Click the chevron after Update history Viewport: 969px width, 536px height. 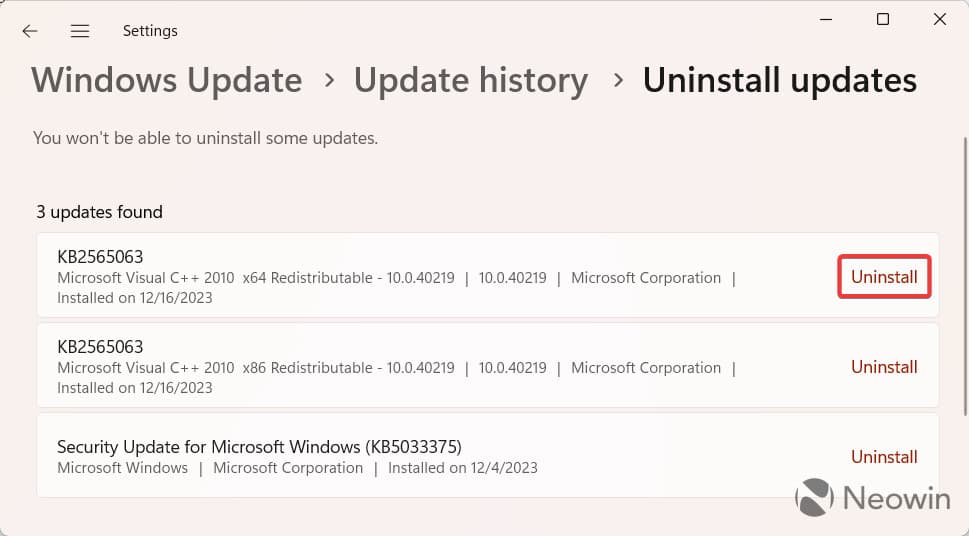coord(618,81)
